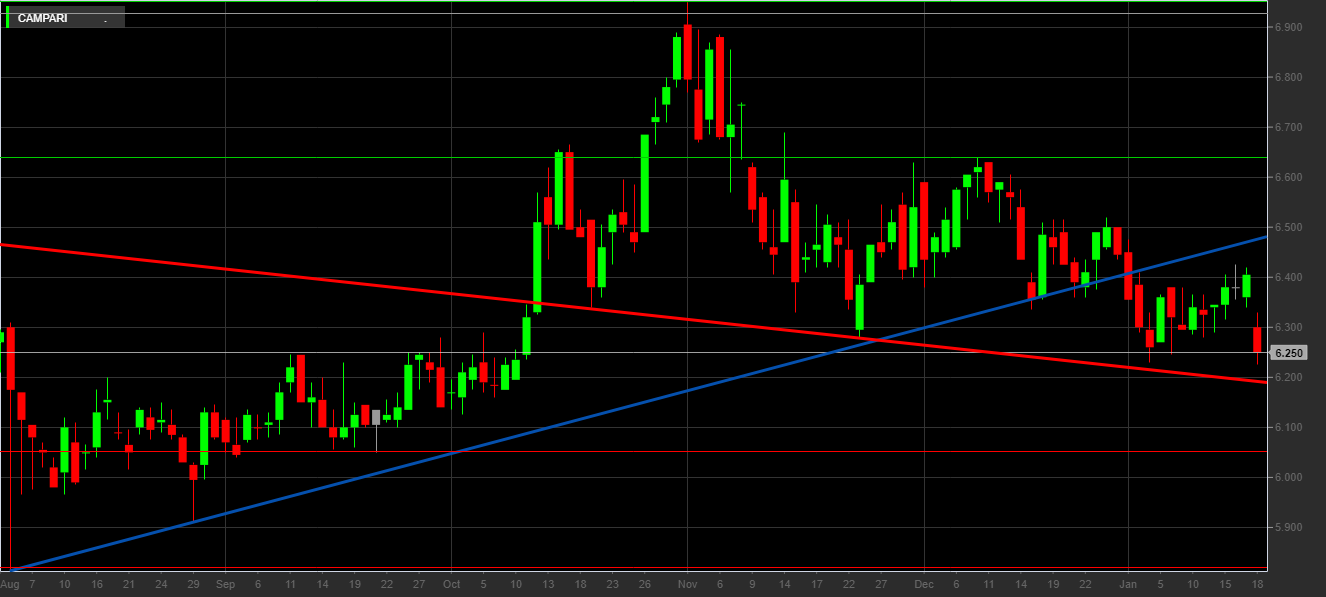
Task: Click the 6.900 price axis label
Action: click(1288, 28)
